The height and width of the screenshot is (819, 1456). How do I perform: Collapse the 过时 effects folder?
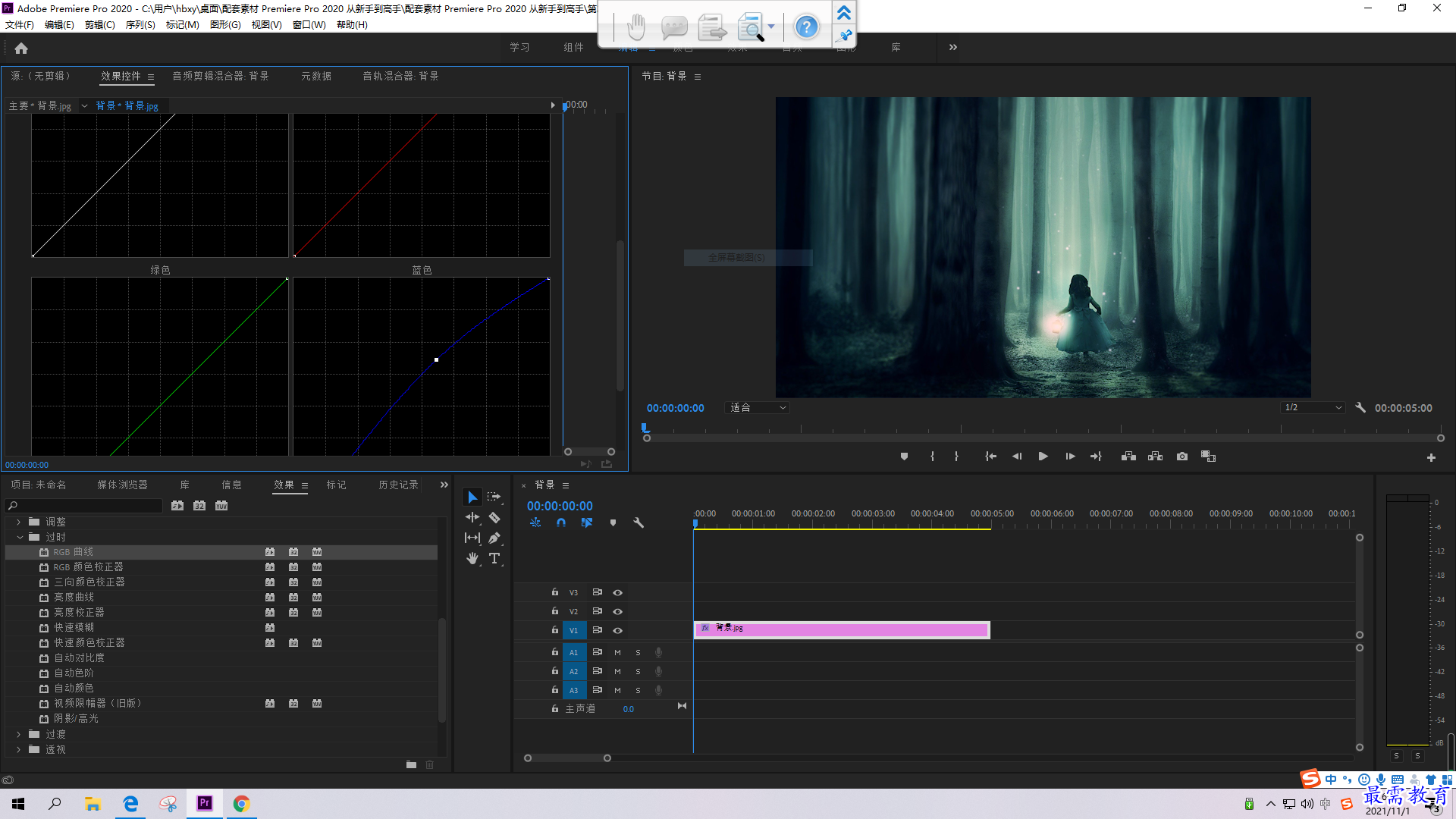[20, 537]
